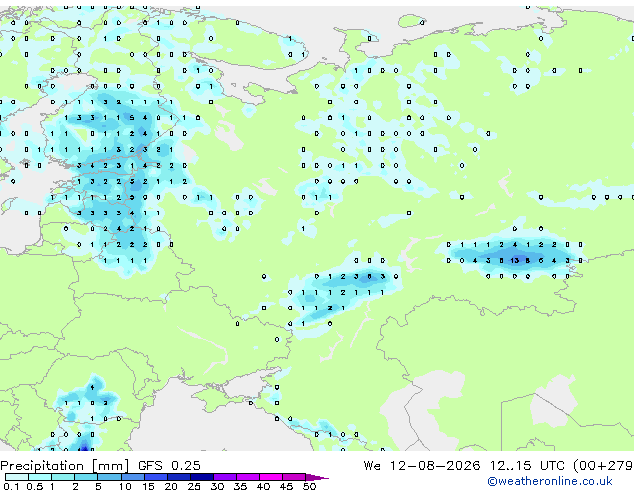This screenshot has width=634, height=490.
Task: Click legend label '0.5'
Action: [35, 486]
